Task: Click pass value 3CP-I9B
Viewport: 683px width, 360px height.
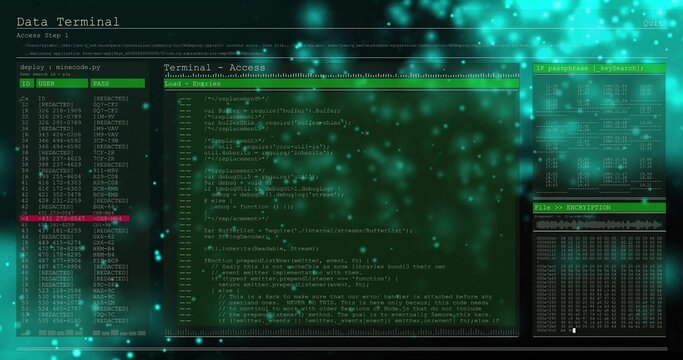Action: coord(106,141)
